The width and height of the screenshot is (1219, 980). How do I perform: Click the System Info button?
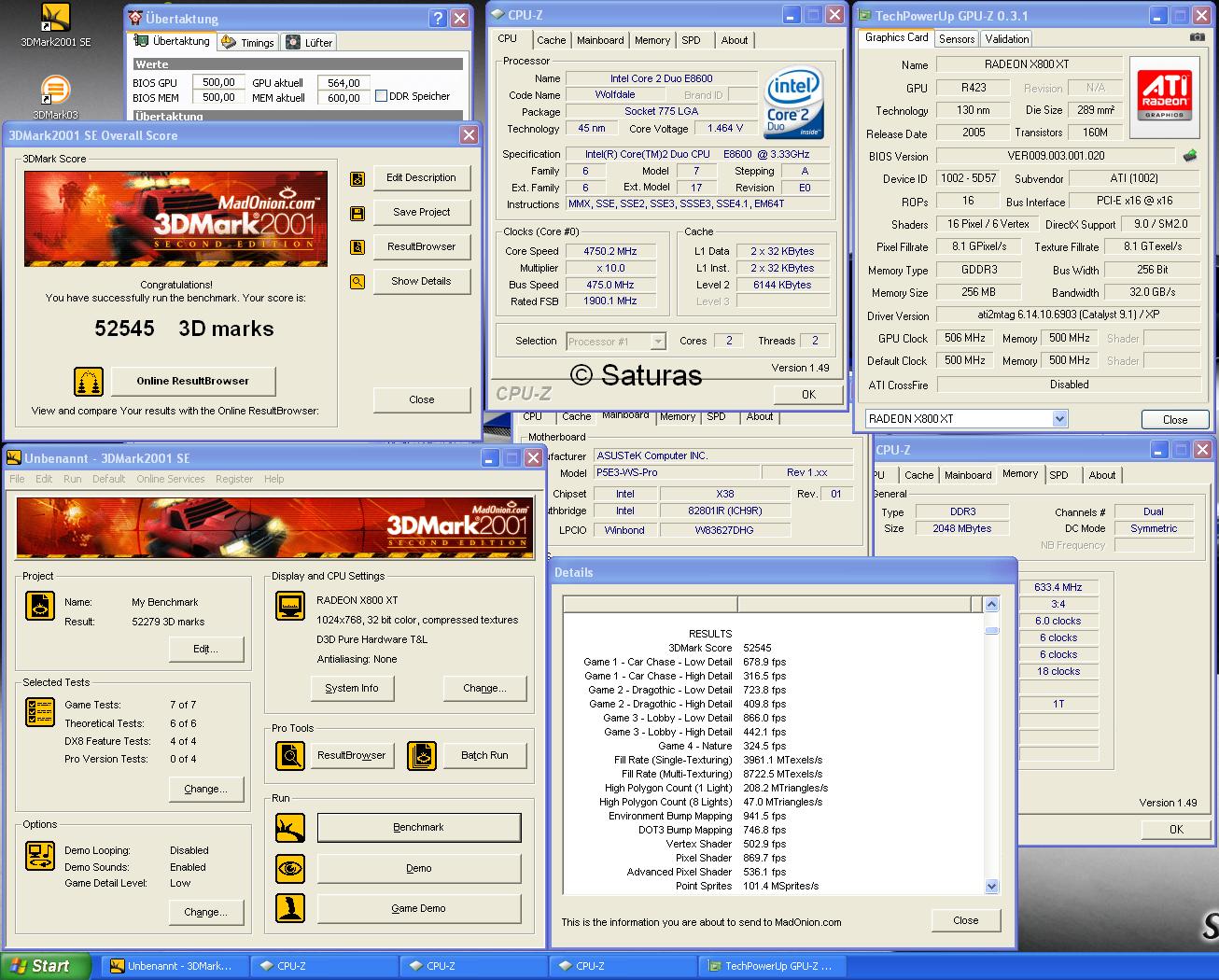pos(352,689)
